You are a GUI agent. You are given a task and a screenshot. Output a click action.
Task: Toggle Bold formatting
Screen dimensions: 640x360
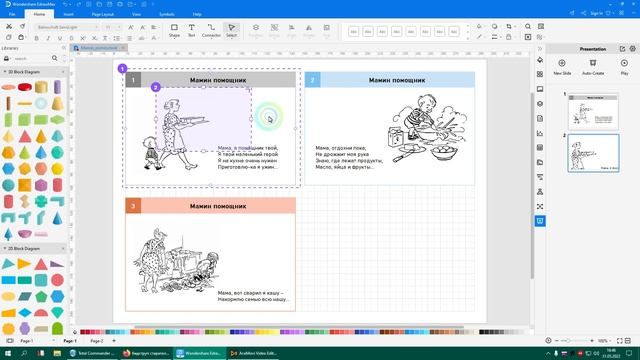(x=36, y=38)
